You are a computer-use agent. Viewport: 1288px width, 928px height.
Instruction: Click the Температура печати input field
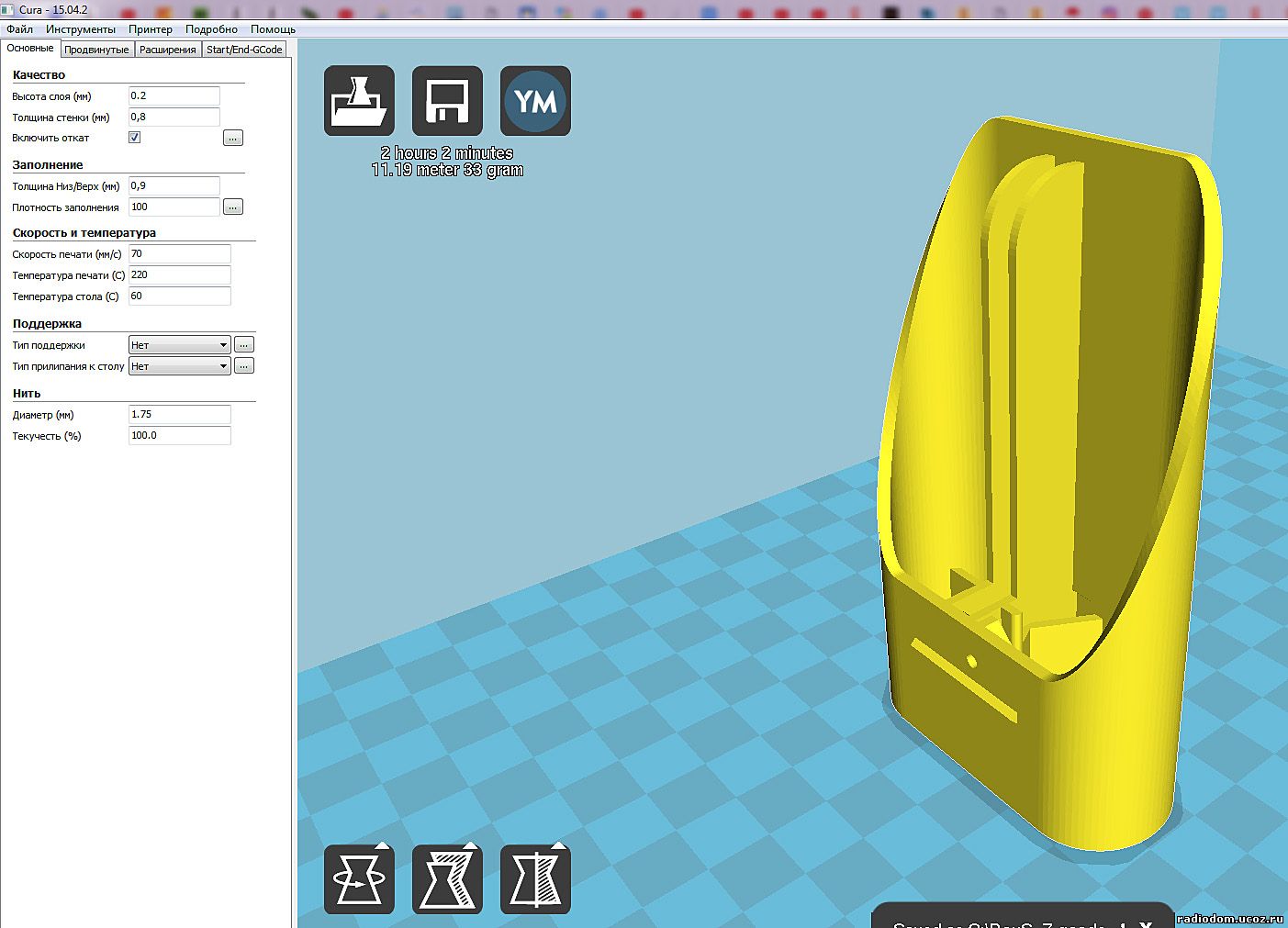click(180, 274)
